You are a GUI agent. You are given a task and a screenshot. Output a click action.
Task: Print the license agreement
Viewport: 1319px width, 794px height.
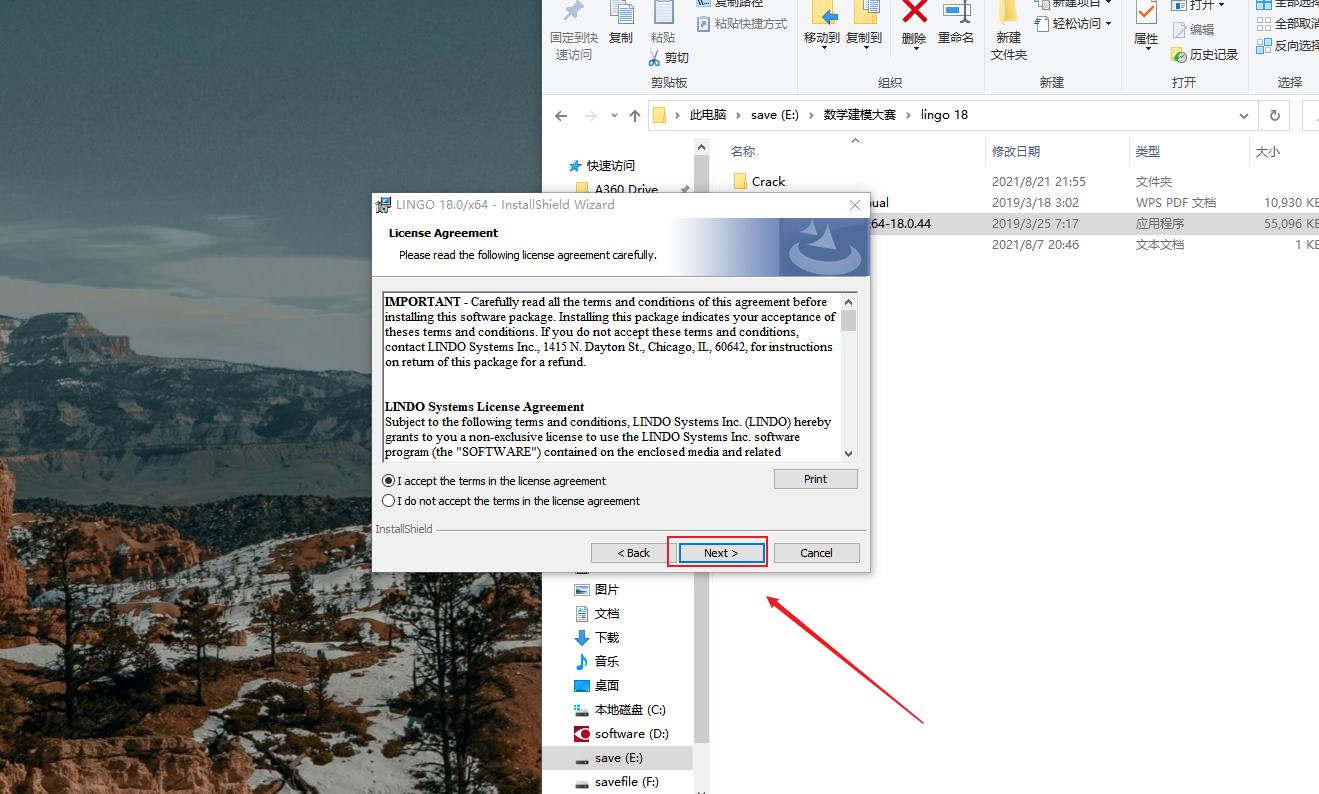click(816, 479)
